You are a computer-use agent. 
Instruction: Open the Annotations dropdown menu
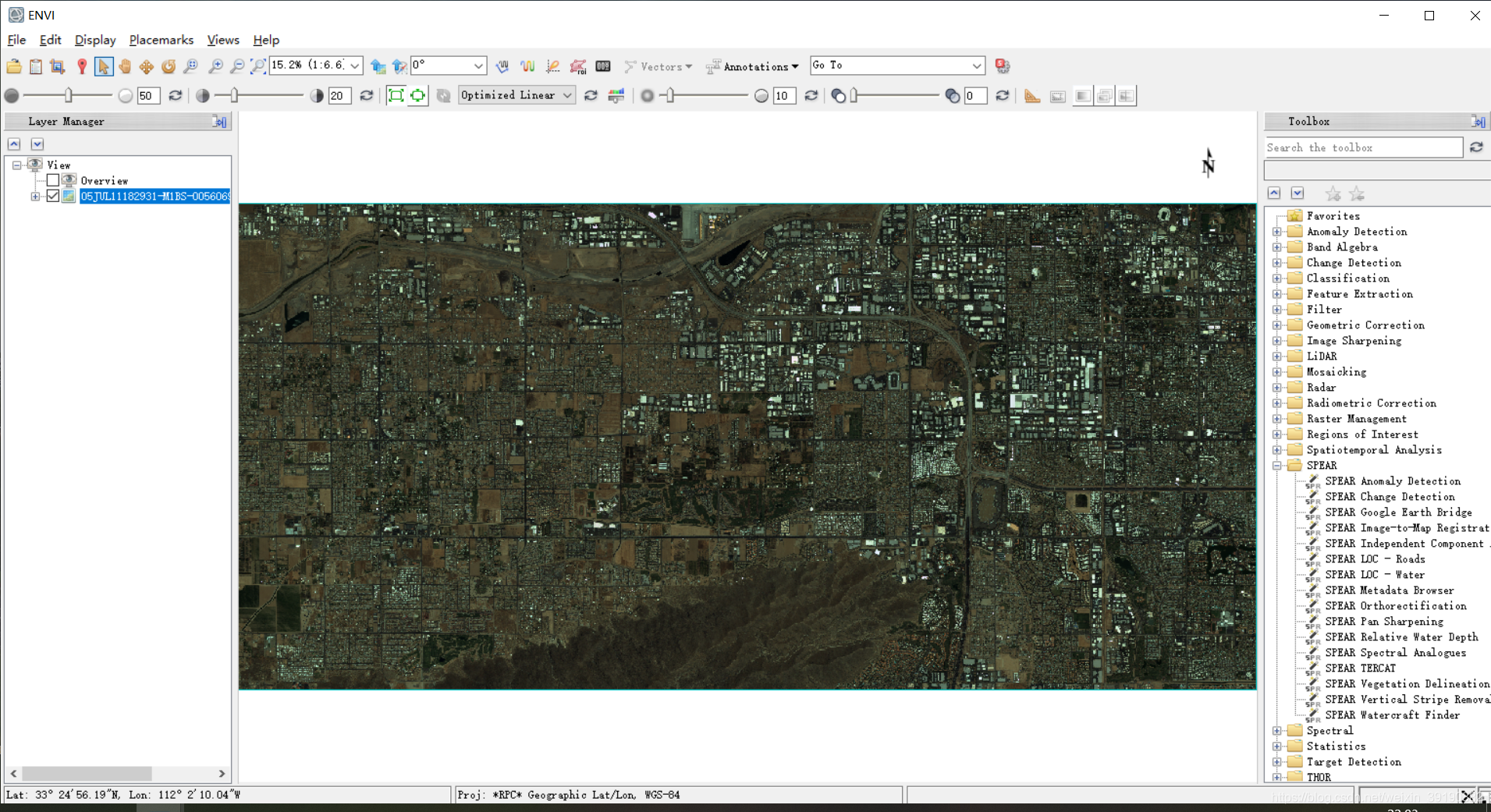pyautogui.click(x=752, y=66)
